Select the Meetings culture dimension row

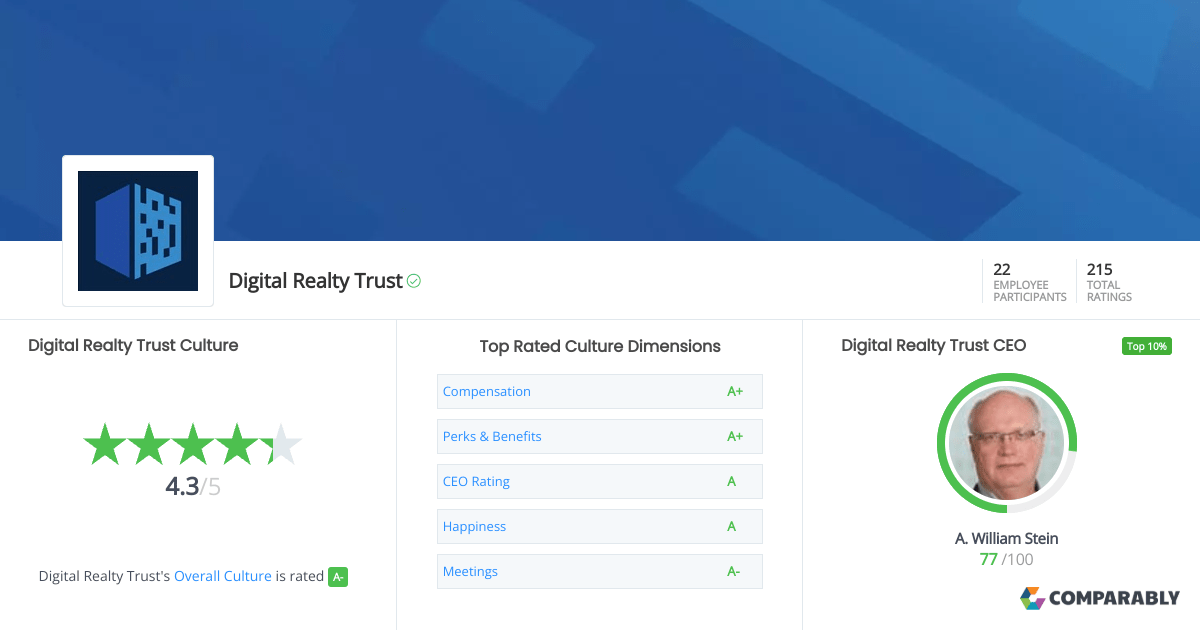600,571
